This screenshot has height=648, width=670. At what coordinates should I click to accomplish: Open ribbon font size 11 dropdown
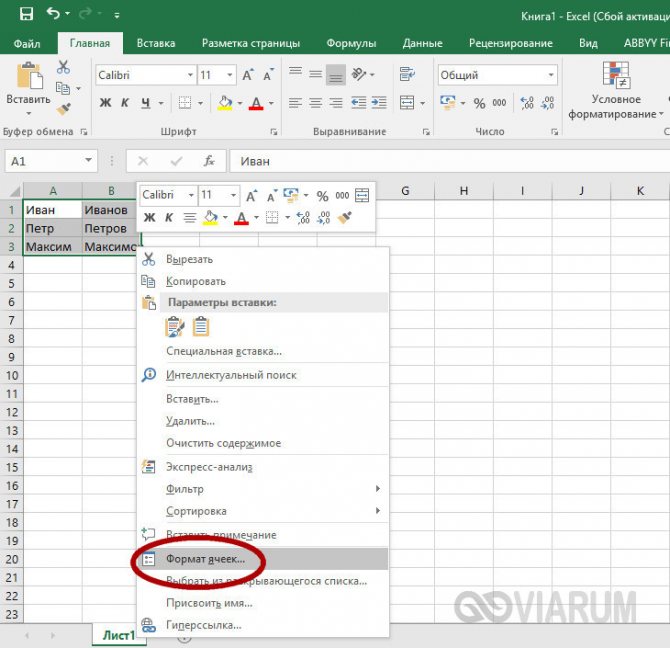229,75
